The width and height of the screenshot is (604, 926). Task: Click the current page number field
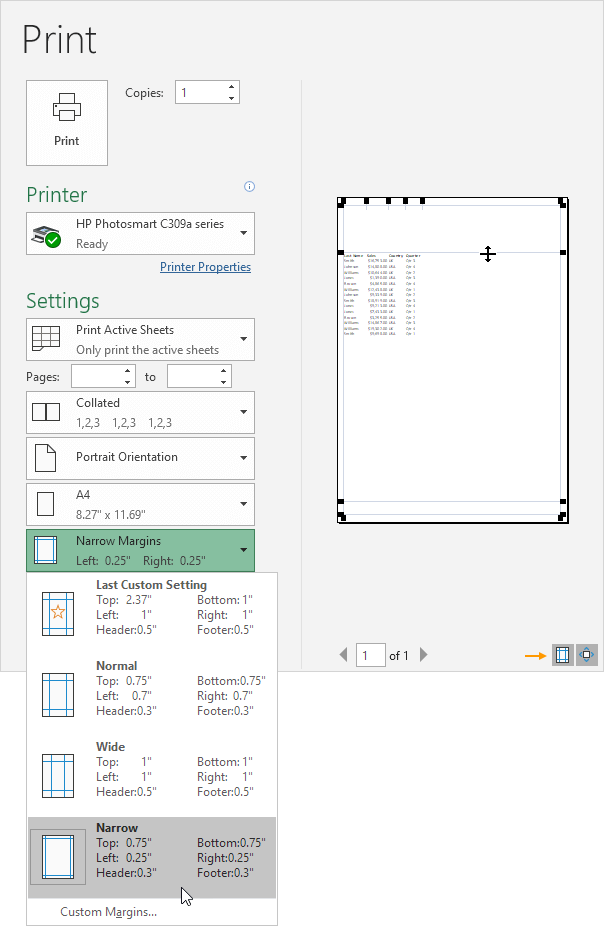coord(371,656)
